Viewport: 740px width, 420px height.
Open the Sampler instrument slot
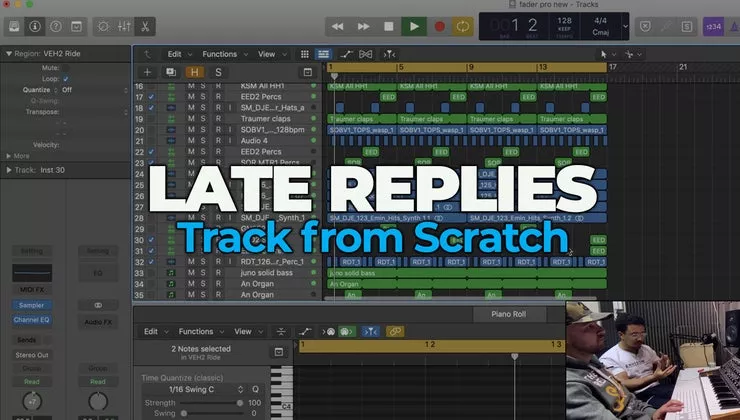[x=32, y=305]
